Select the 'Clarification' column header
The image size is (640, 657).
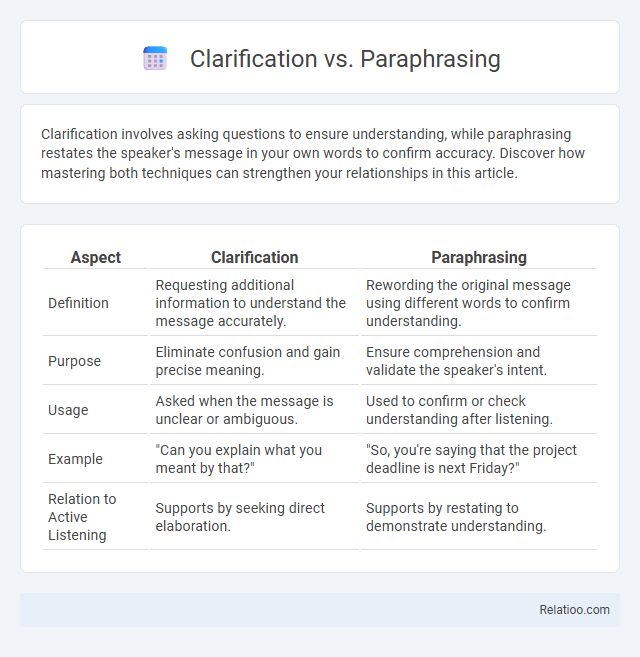pyautogui.click(x=254, y=257)
